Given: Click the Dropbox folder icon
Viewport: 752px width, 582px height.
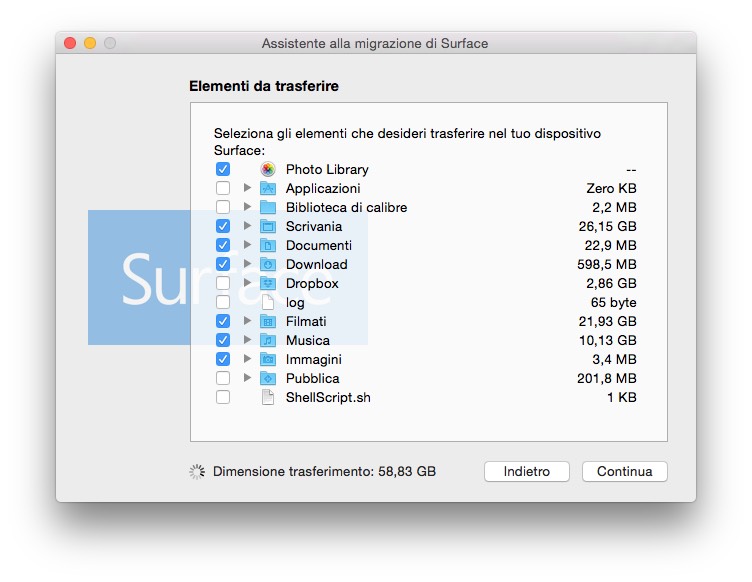Looking at the screenshot, I should 268,283.
